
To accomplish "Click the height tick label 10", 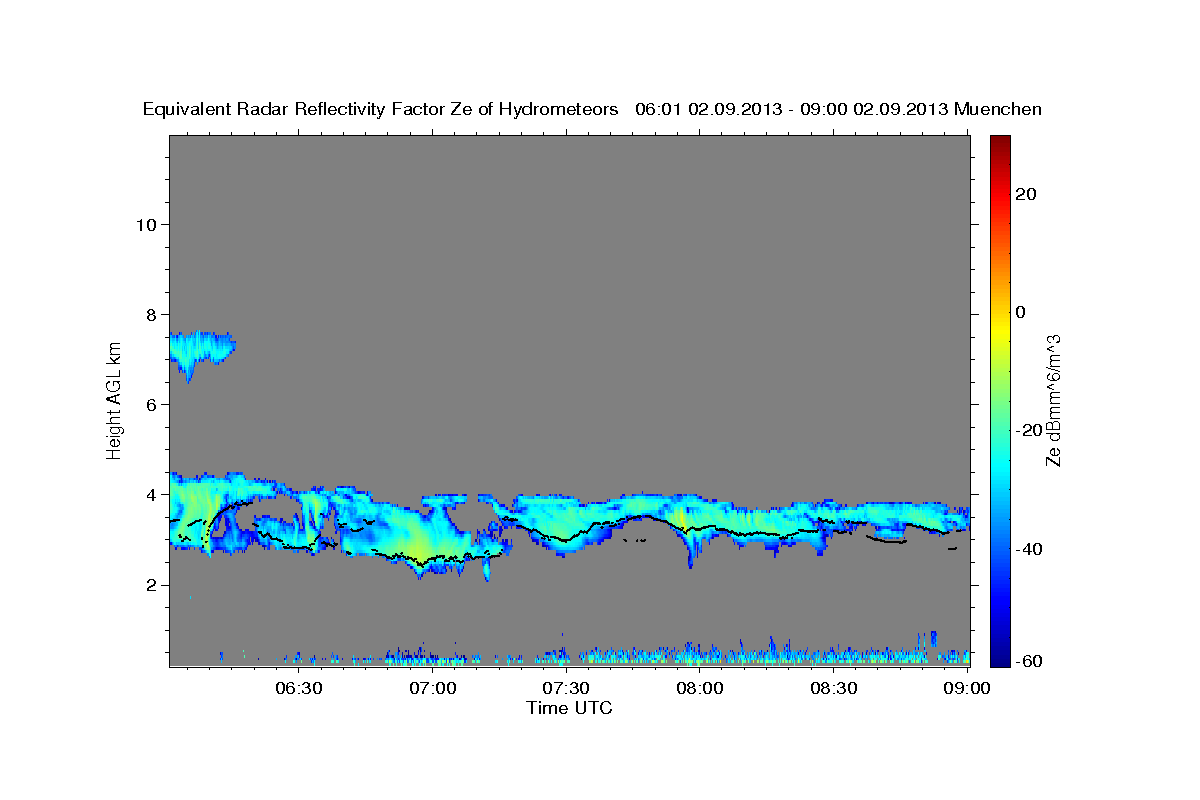I will click(x=146, y=224).
